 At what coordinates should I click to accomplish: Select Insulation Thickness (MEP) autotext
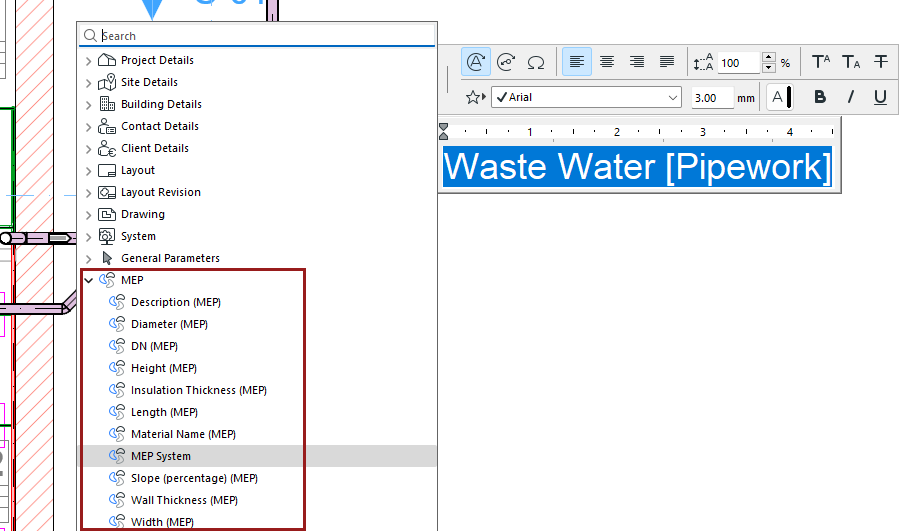(x=199, y=390)
